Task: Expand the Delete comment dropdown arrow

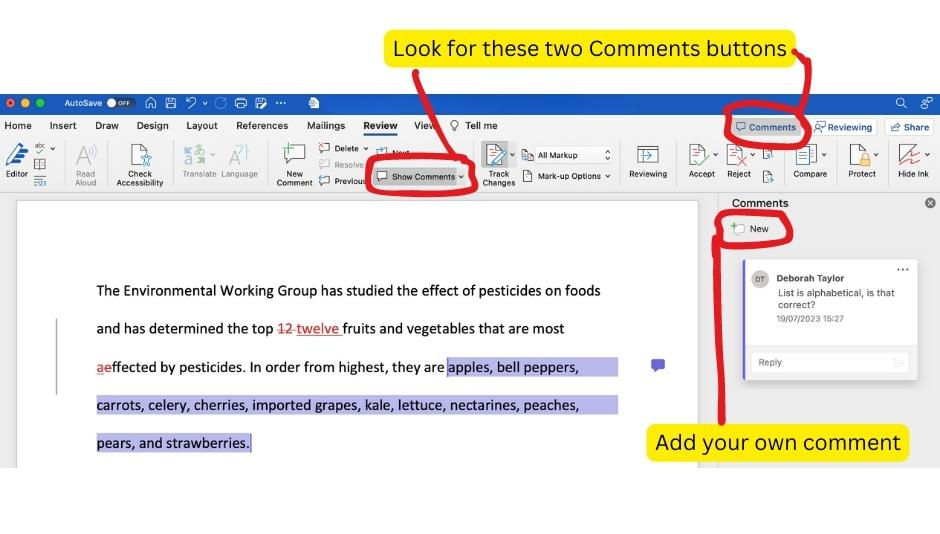Action: click(366, 149)
